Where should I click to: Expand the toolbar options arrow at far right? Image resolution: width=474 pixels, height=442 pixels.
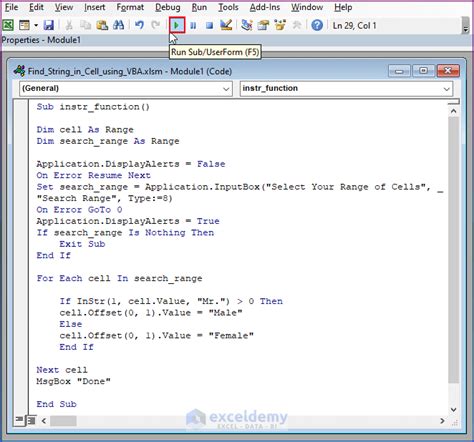(465, 27)
